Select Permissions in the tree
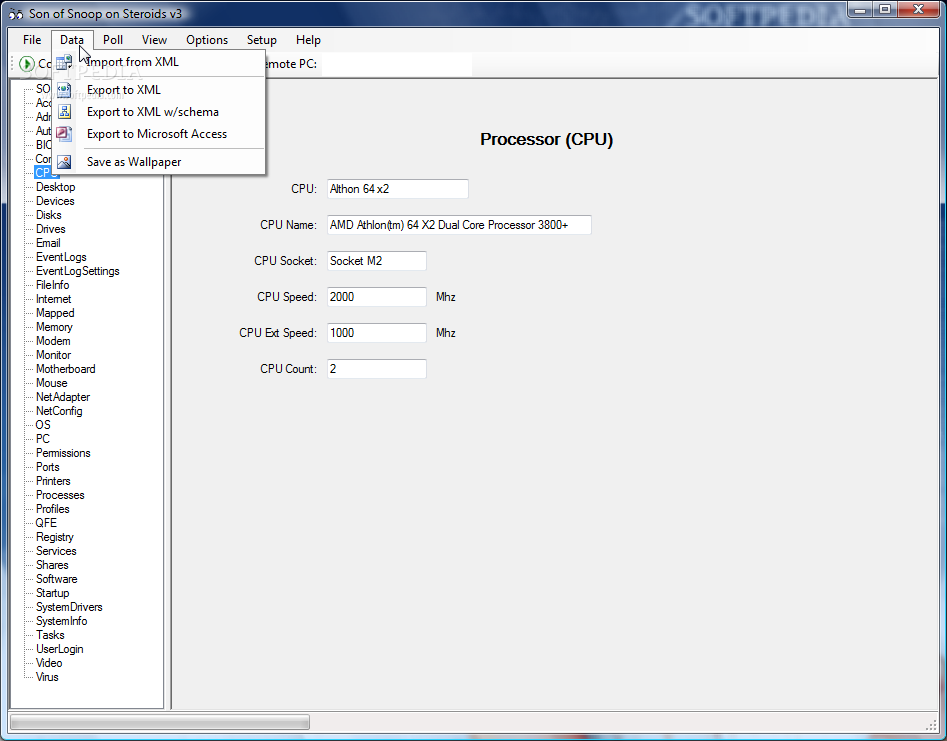 pos(63,453)
